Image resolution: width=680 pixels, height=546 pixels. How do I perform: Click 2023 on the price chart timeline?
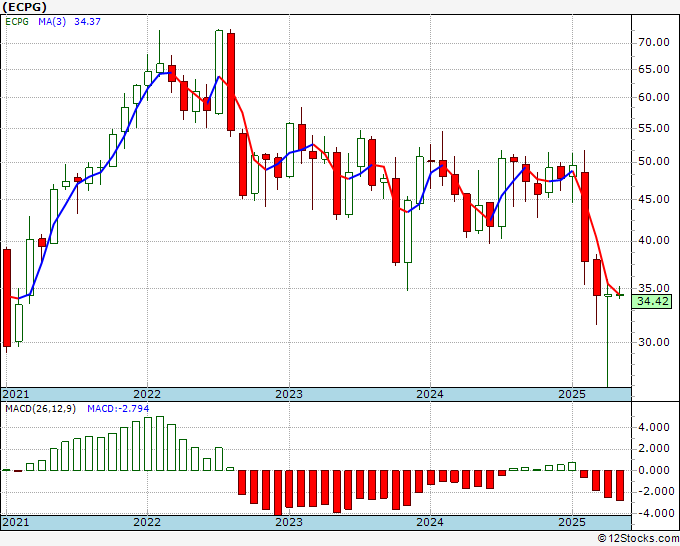click(289, 394)
